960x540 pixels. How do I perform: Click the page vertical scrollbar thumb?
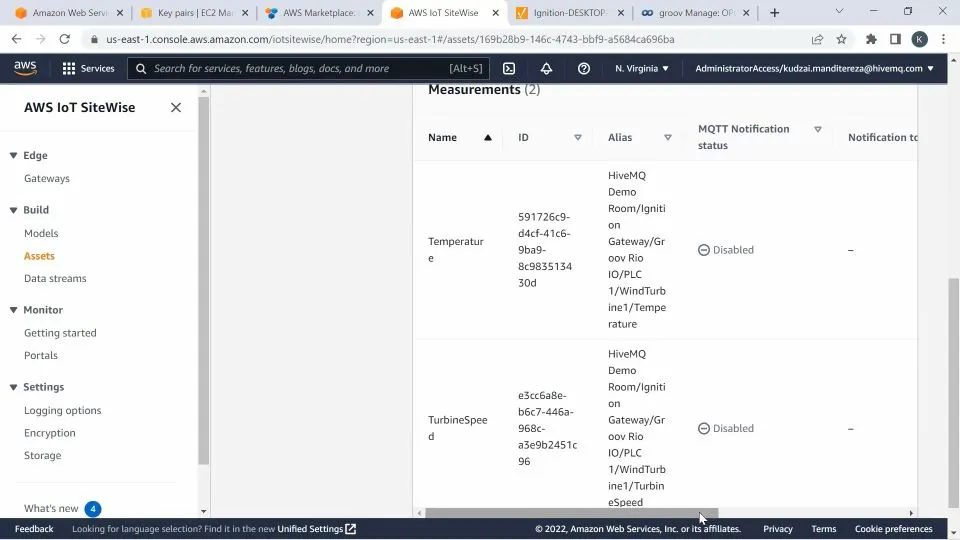[x=953, y=393]
